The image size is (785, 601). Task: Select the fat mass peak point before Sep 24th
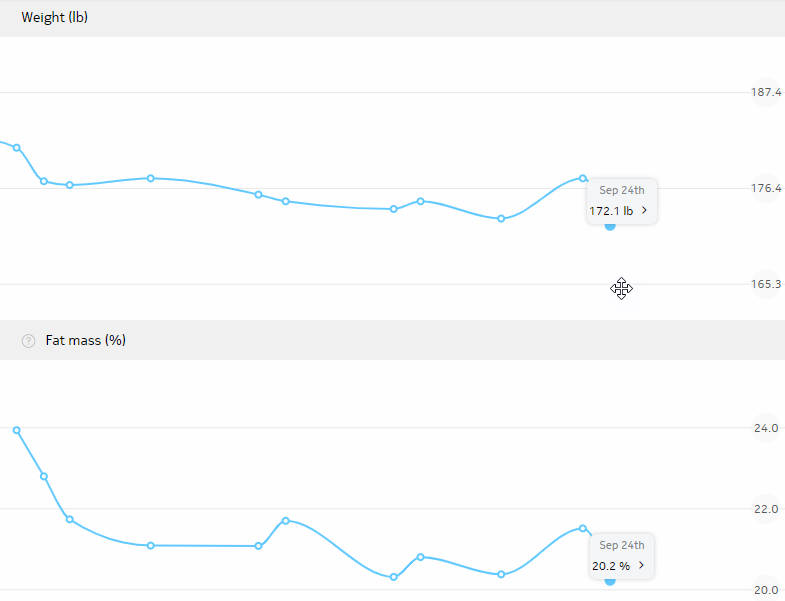583,528
